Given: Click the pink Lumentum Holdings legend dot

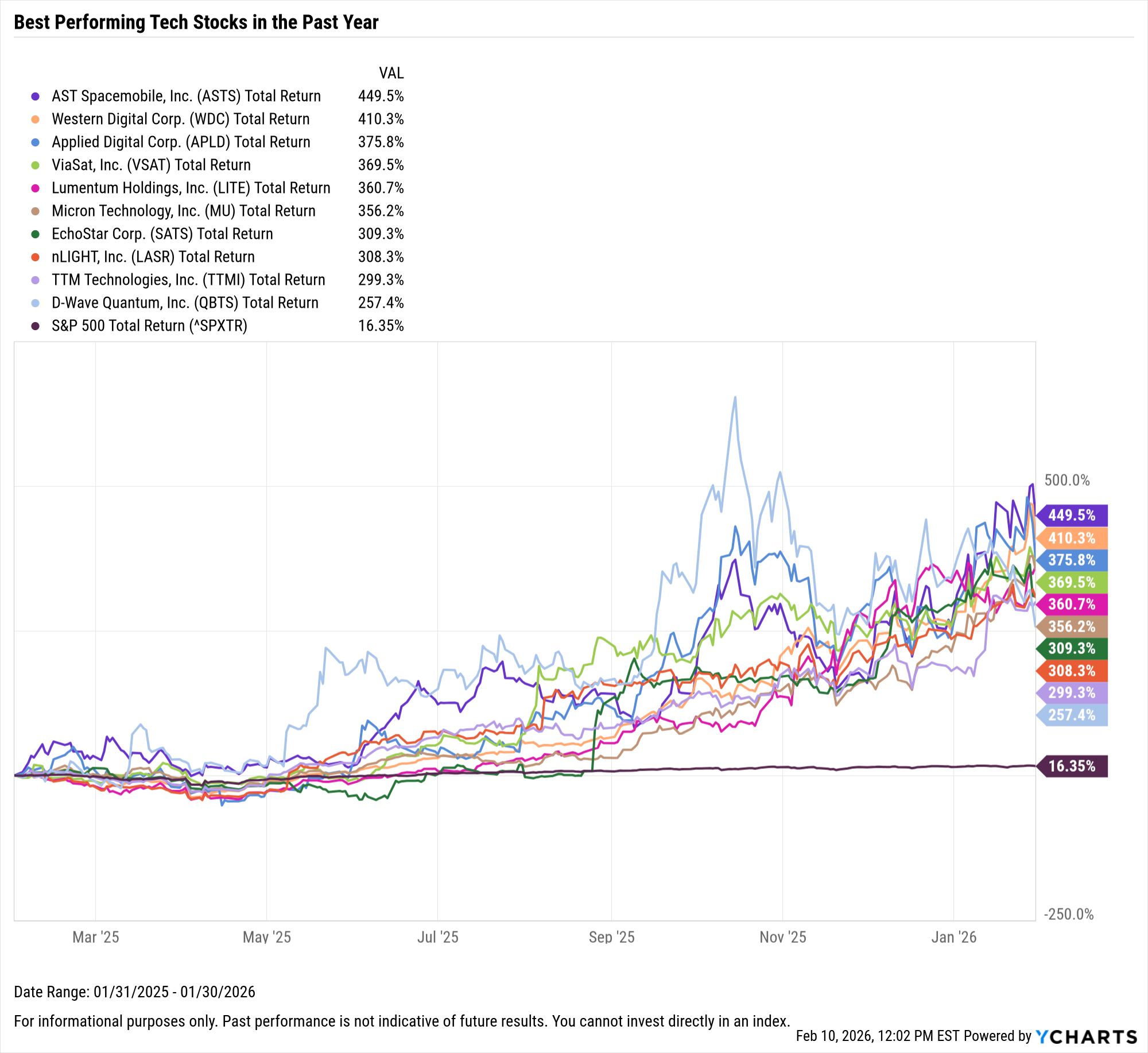Looking at the screenshot, I should [x=36, y=188].
